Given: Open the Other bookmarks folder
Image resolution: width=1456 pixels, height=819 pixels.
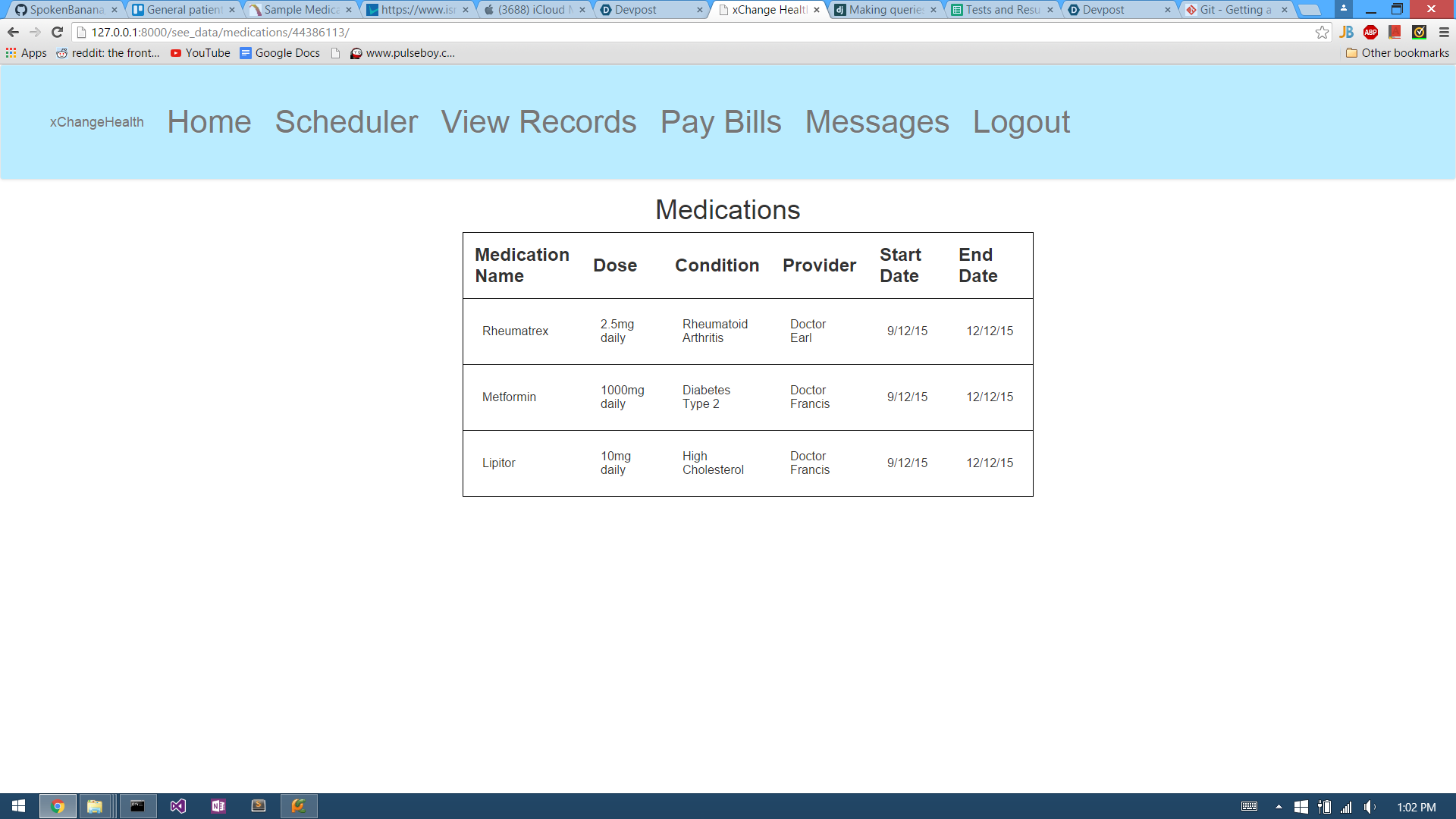Looking at the screenshot, I should (1397, 53).
